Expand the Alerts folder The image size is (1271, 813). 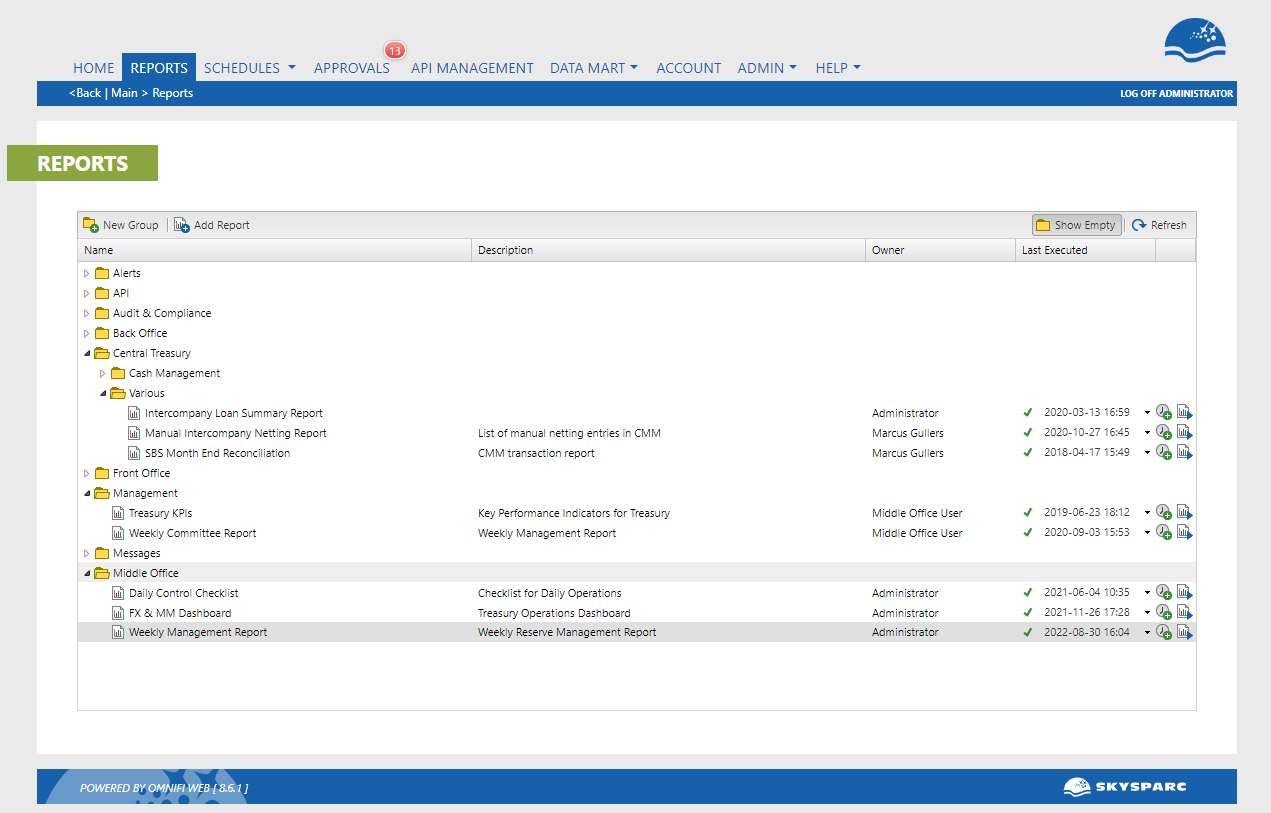(x=86, y=273)
